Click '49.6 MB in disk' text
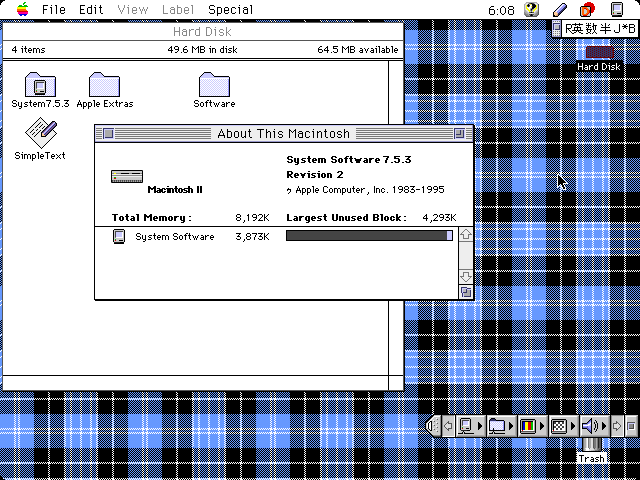This screenshot has width=640, height=480. (202, 50)
